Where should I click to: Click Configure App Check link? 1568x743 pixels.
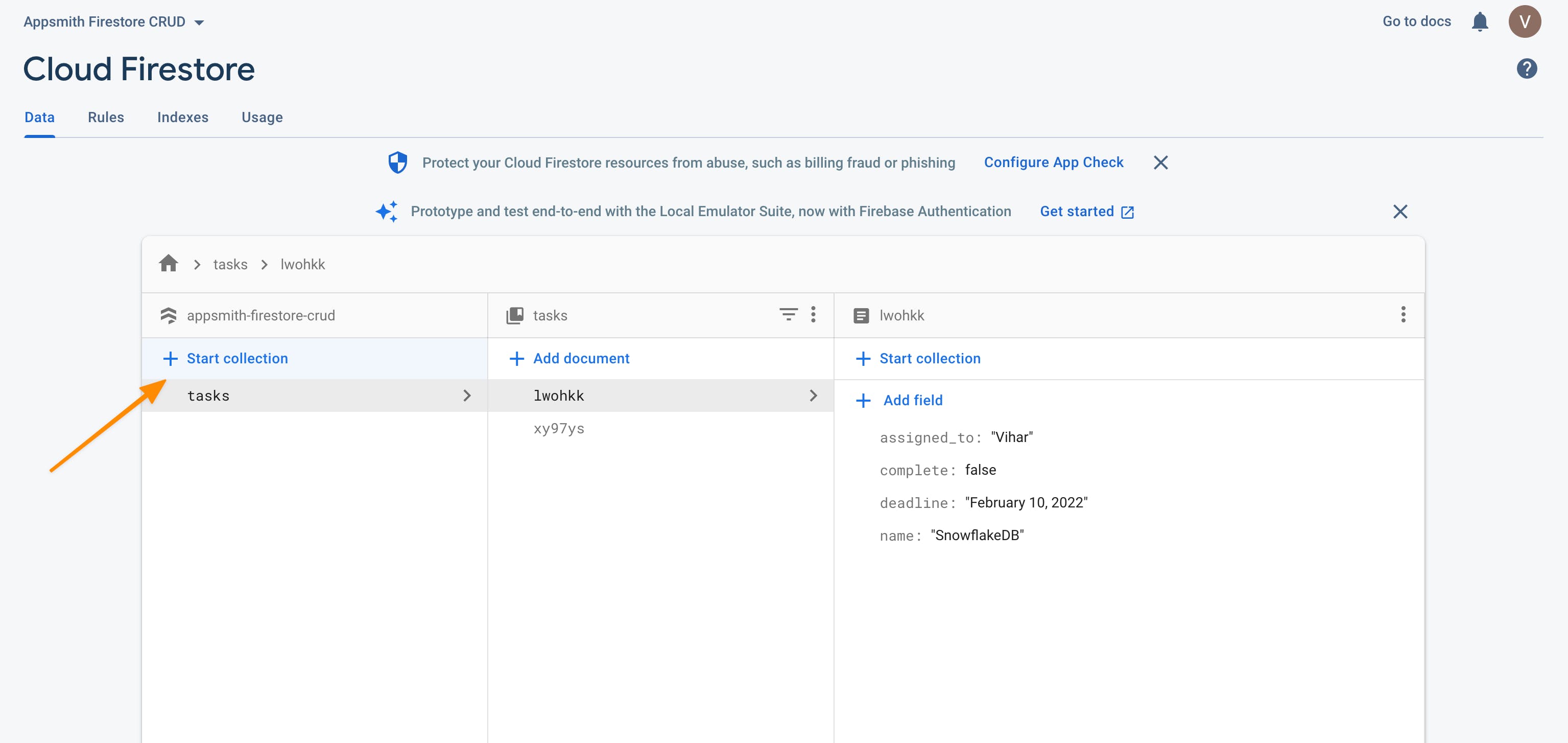click(1053, 162)
